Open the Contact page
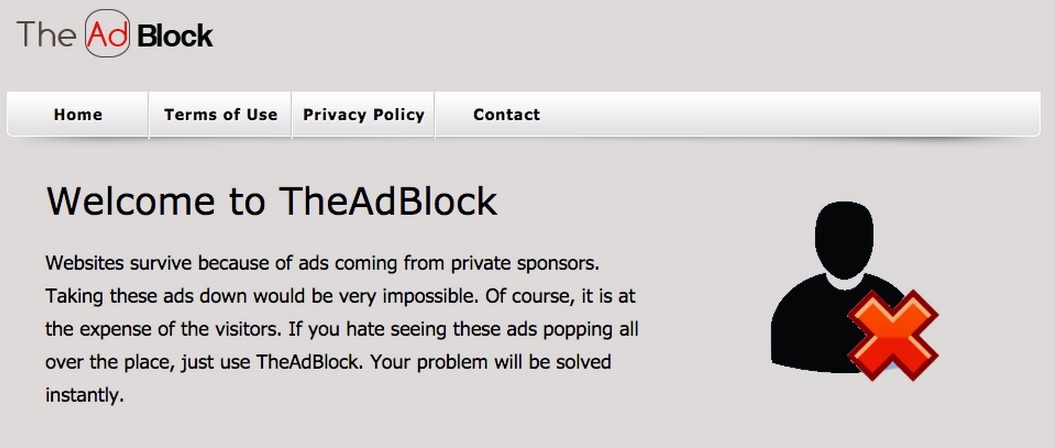1055x448 pixels. (507, 114)
